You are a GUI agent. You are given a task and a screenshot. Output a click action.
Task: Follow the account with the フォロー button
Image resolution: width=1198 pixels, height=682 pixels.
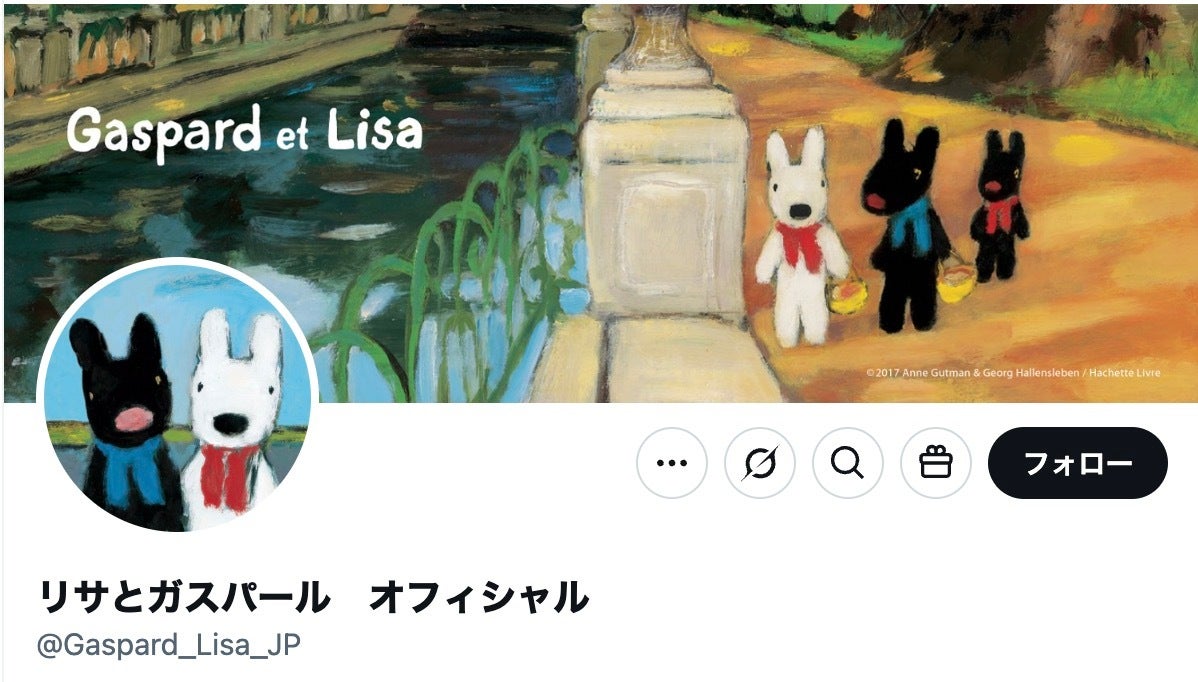(1077, 463)
